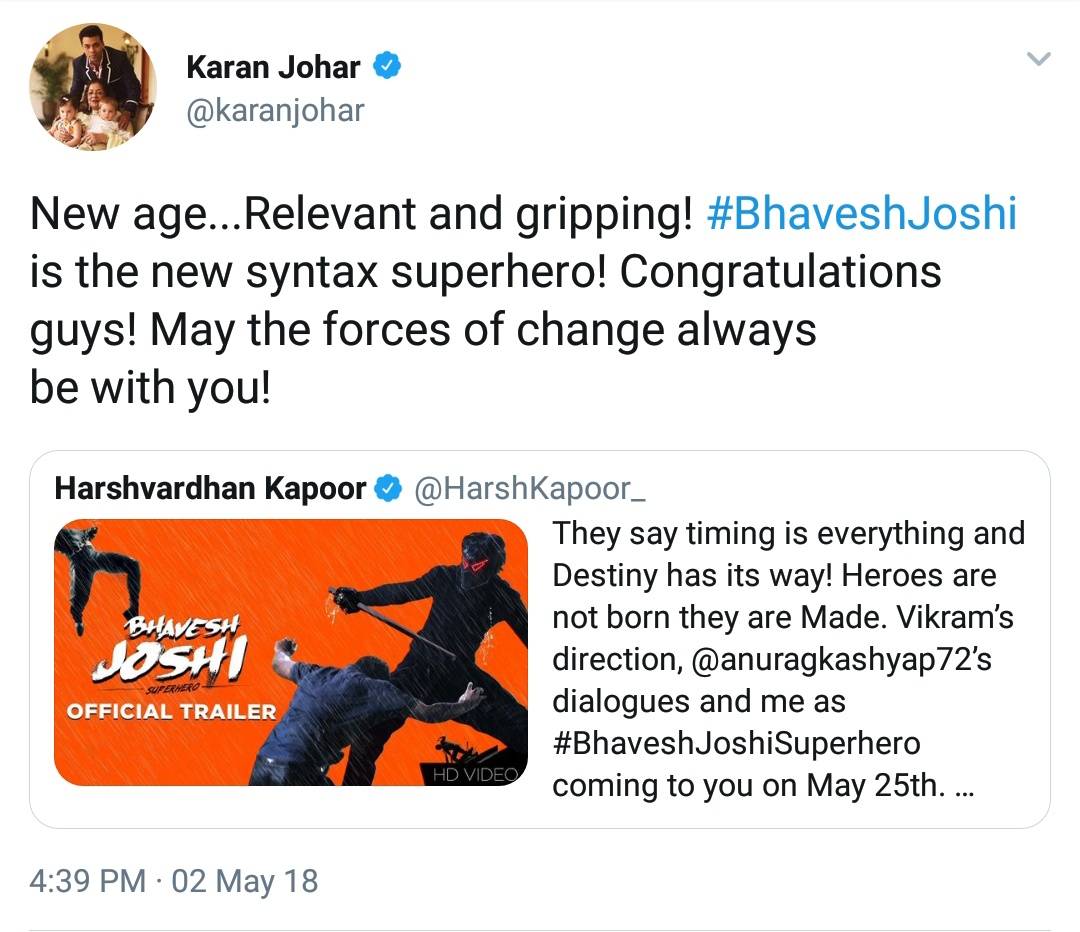The width and height of the screenshot is (1080, 932).
Task: Open the @karanjohar handle
Action: [276, 110]
